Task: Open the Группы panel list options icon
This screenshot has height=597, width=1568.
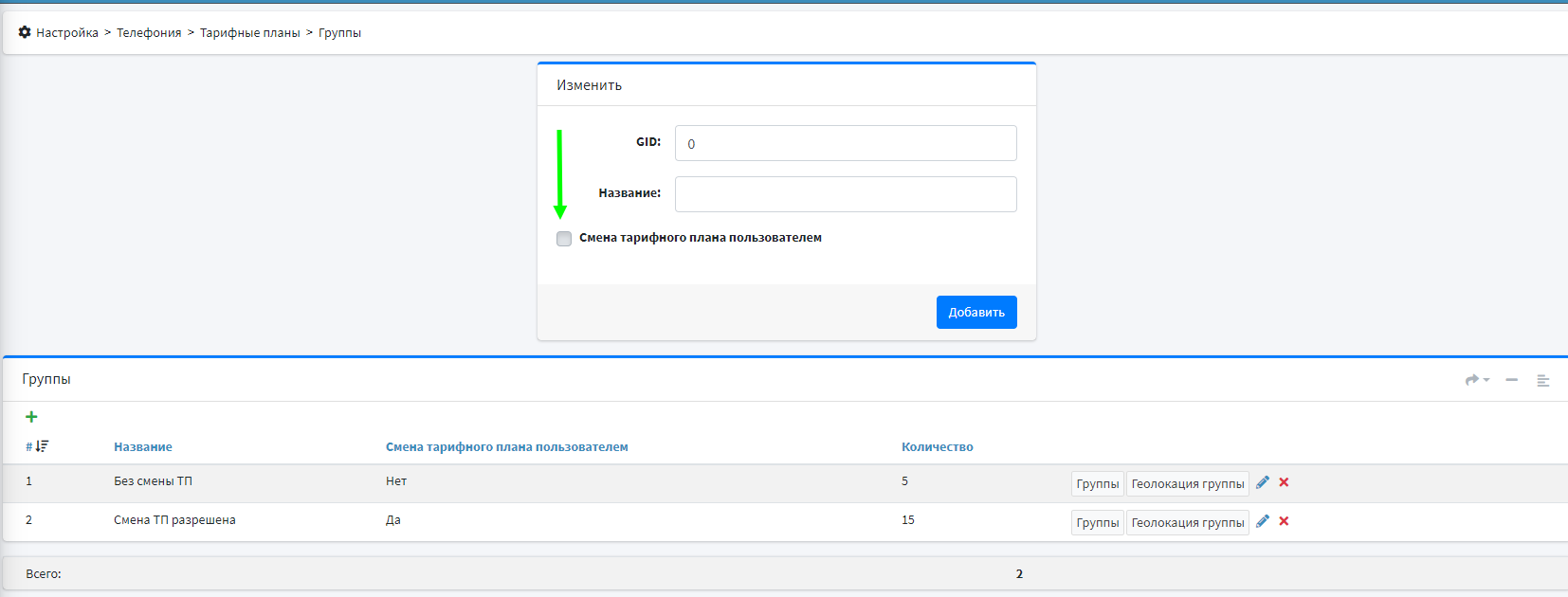Action: 1542,380
